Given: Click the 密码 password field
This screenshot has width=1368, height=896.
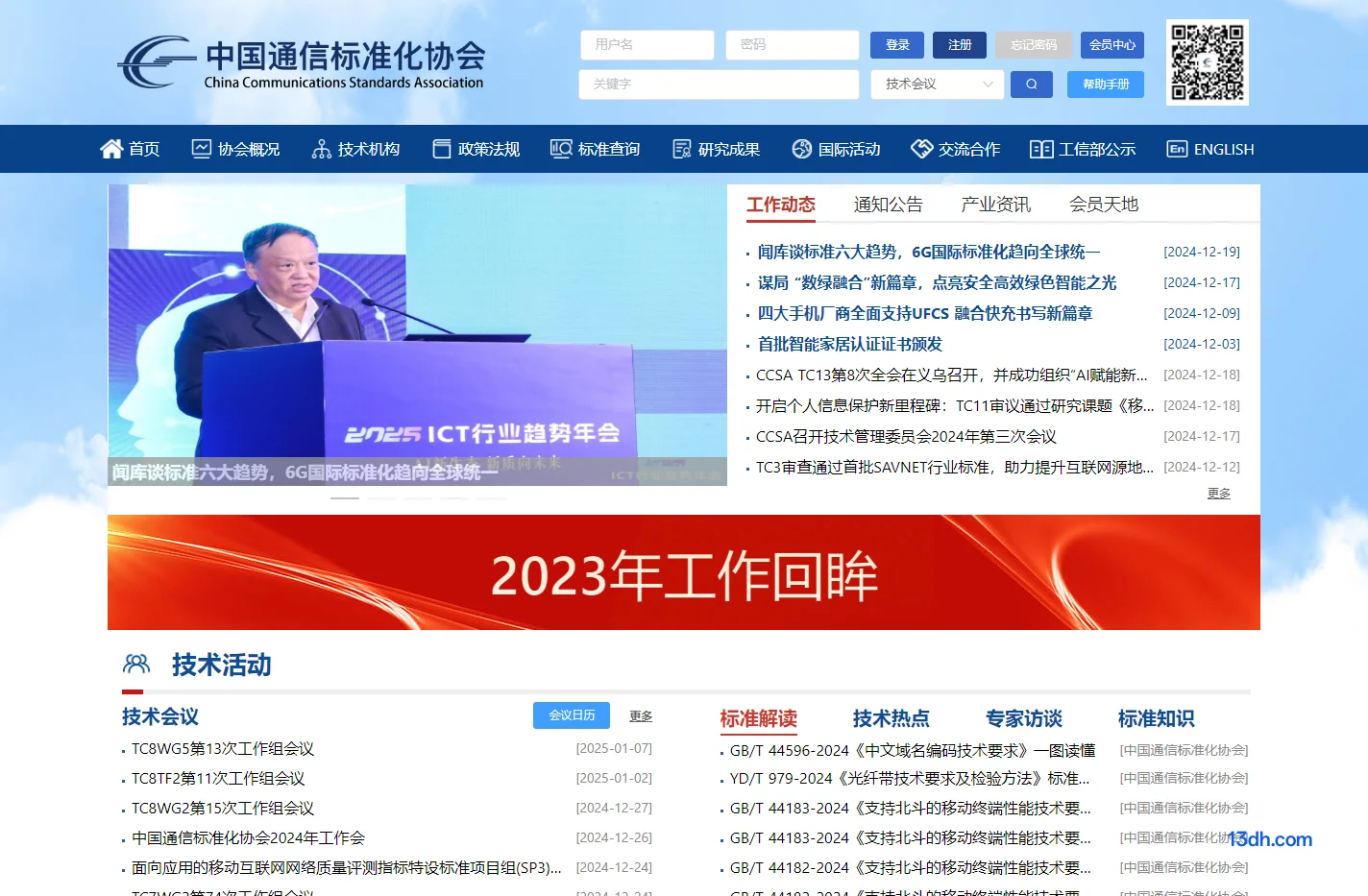Looking at the screenshot, I should click(793, 45).
